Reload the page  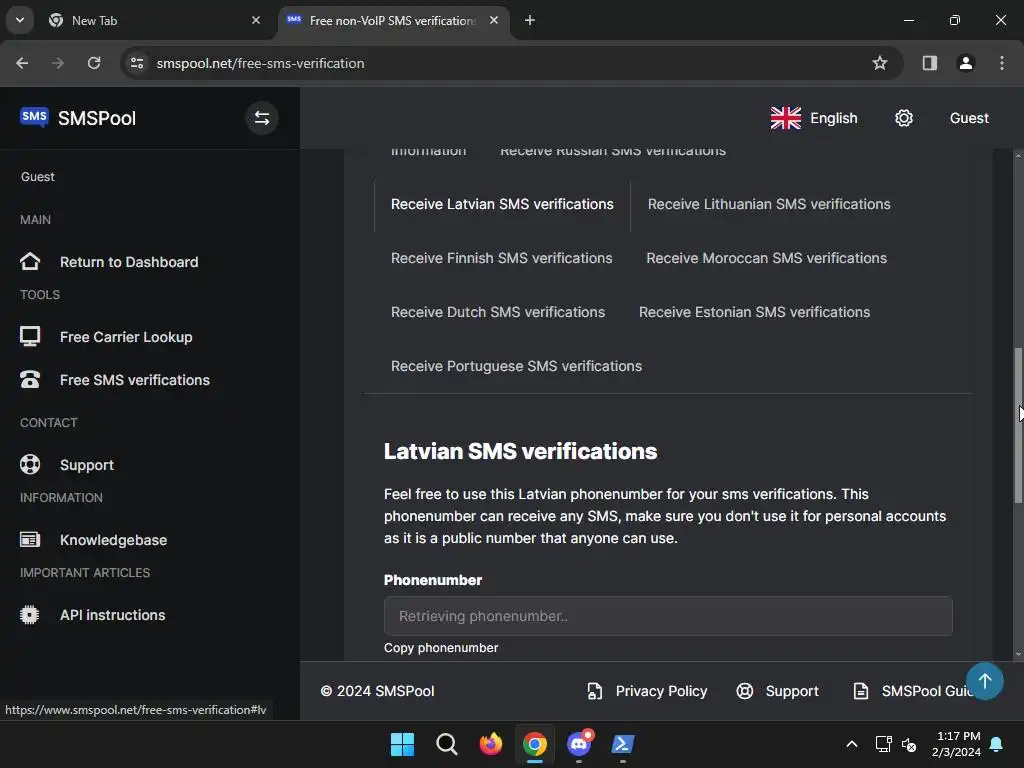coord(94,63)
